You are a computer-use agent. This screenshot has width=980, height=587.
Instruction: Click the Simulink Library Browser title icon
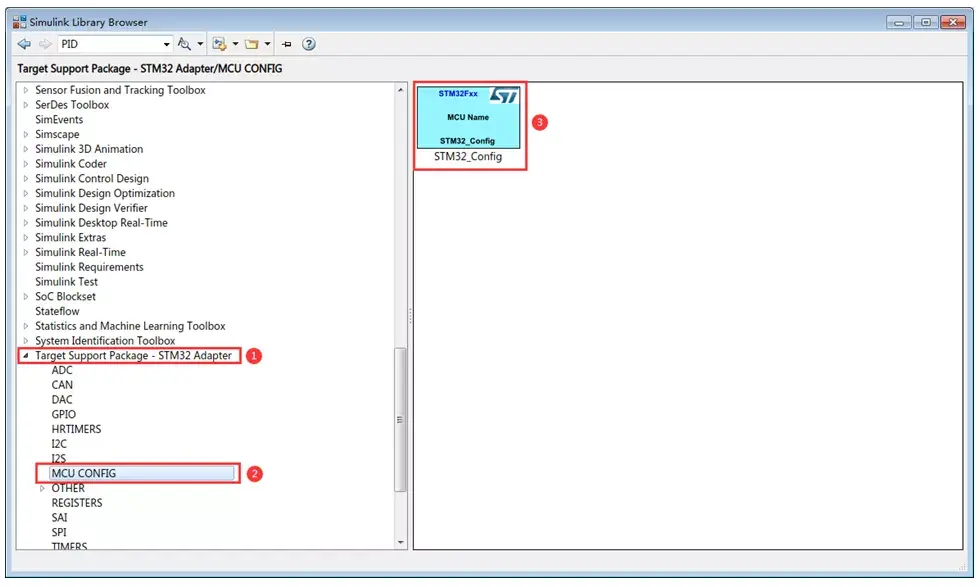(x=19, y=22)
